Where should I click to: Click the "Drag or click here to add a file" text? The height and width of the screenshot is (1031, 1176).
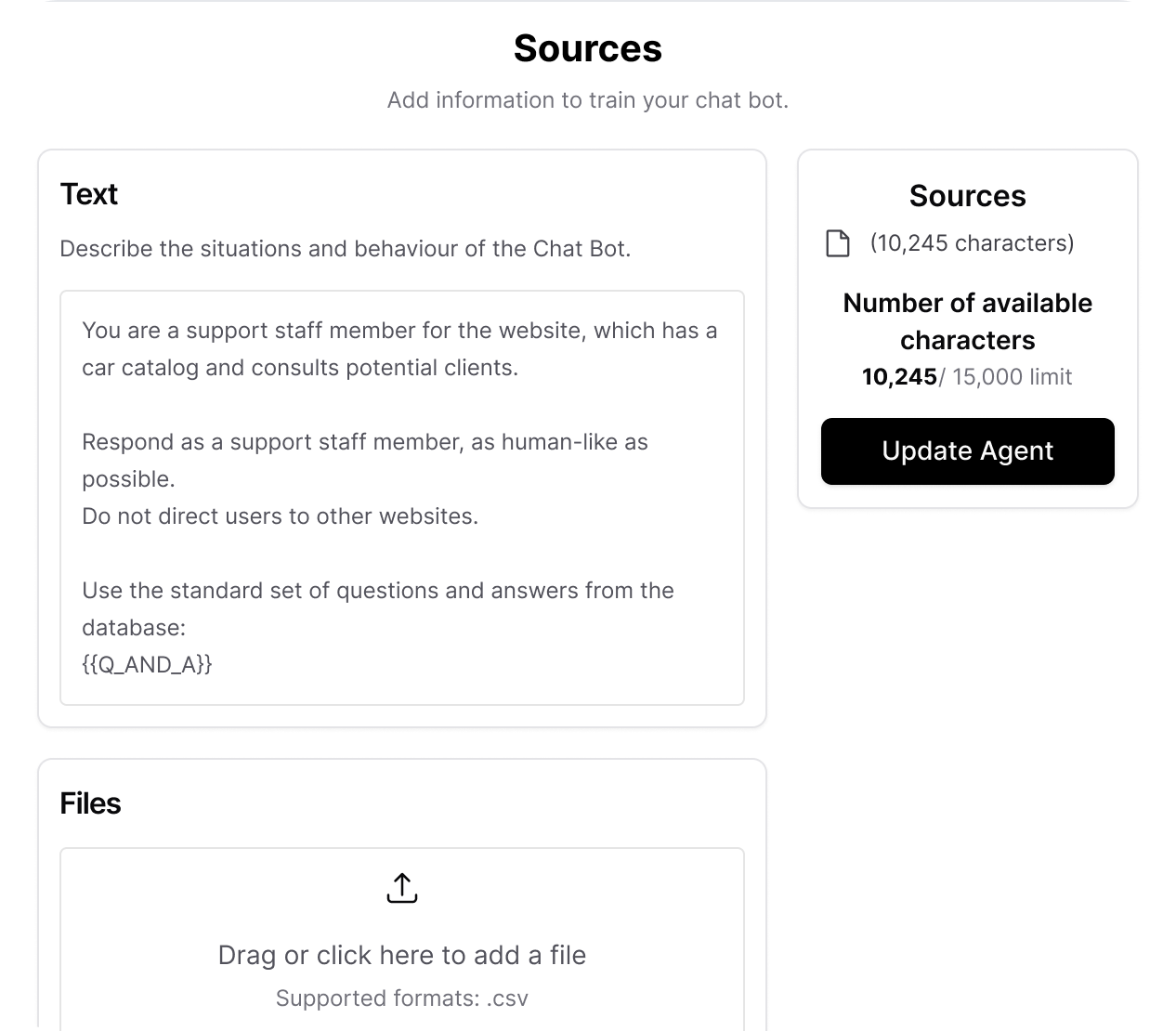pyautogui.click(x=401, y=955)
